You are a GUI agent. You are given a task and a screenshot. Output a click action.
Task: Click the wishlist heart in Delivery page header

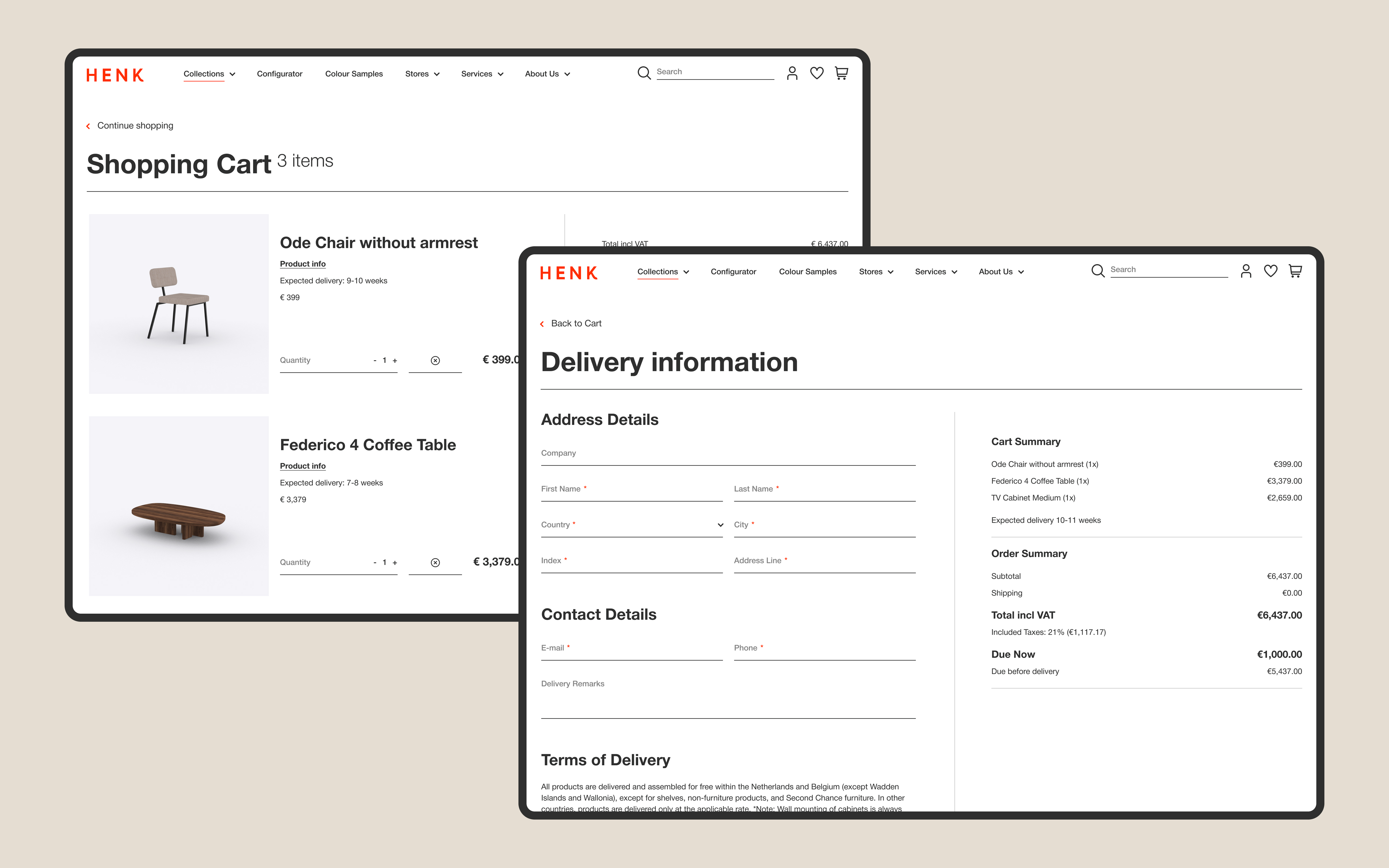click(x=1270, y=271)
